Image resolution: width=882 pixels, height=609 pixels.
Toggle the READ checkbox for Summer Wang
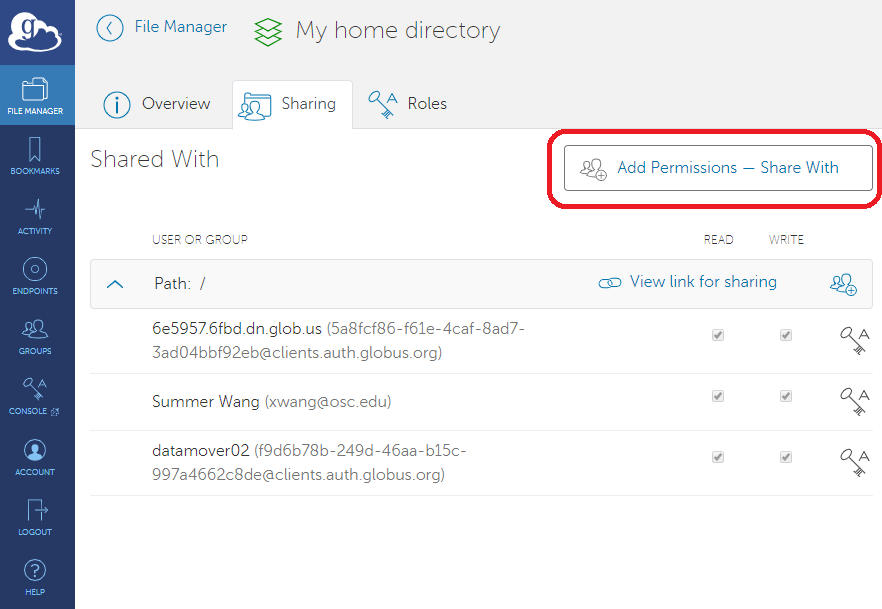coord(718,396)
